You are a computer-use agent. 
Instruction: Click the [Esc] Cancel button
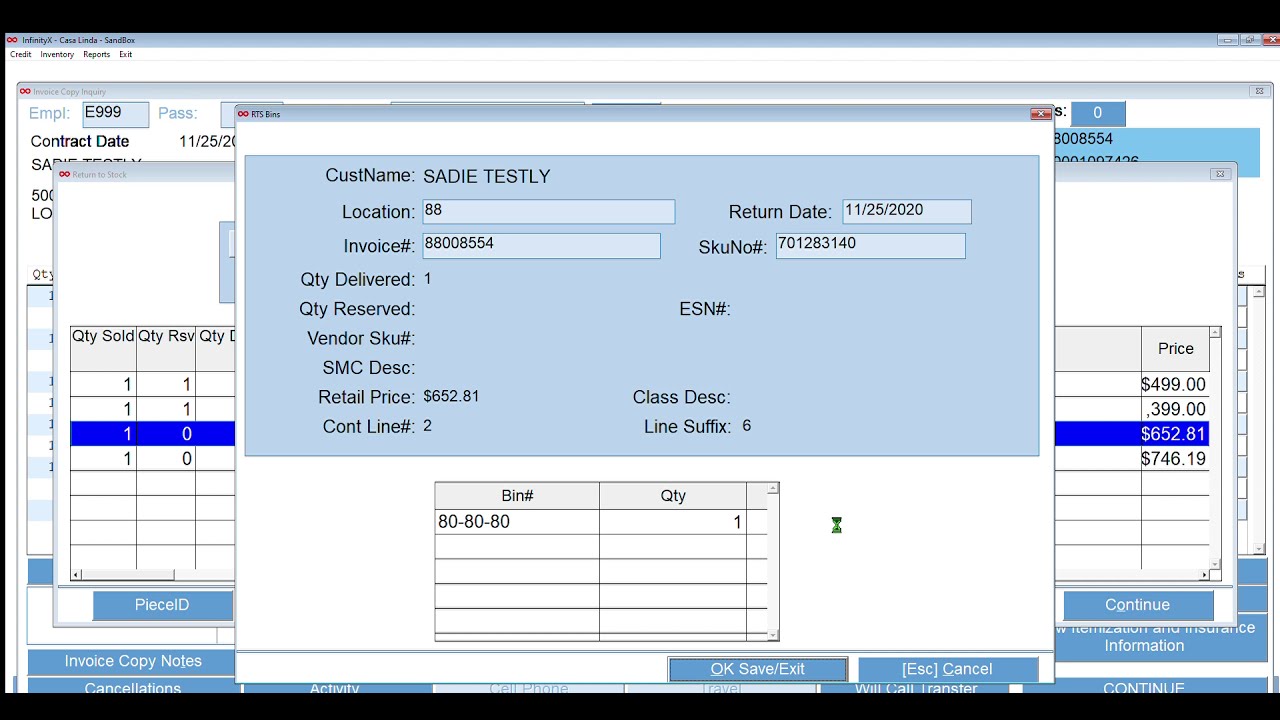(947, 669)
